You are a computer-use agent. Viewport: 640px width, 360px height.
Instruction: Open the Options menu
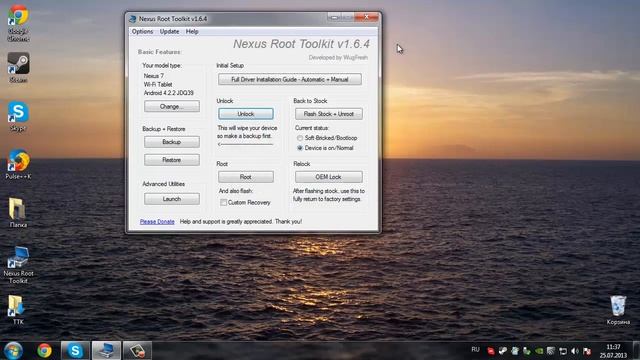pyautogui.click(x=142, y=31)
